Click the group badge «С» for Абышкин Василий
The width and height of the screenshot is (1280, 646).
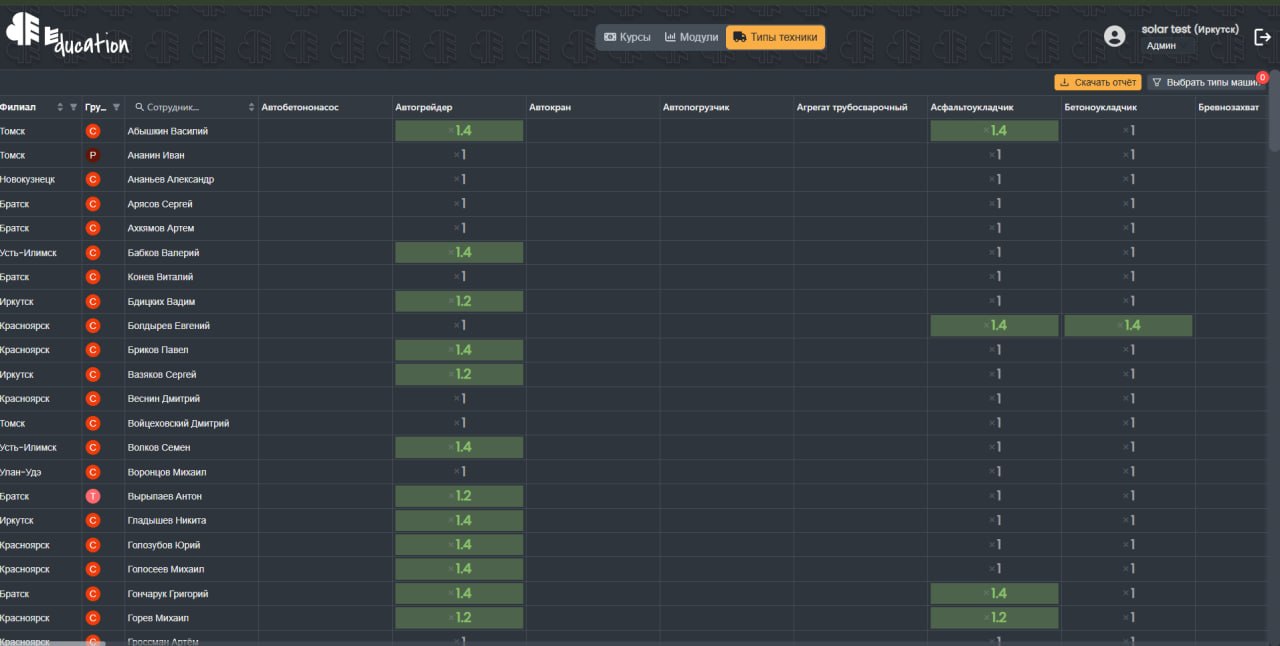click(x=93, y=131)
